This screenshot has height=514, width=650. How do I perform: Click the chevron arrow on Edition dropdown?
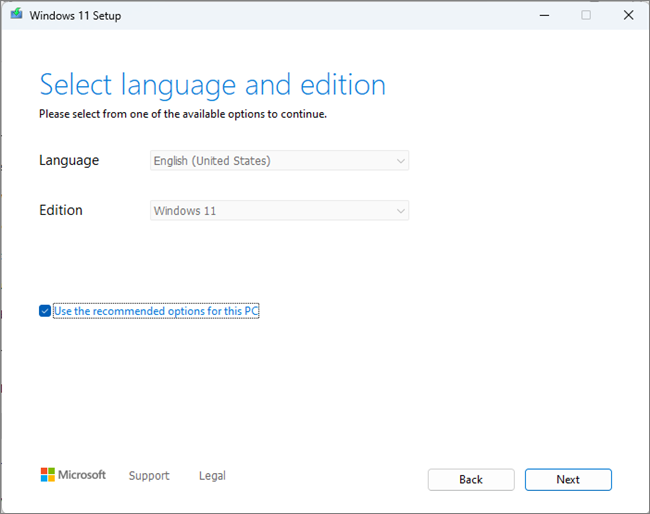[400, 211]
